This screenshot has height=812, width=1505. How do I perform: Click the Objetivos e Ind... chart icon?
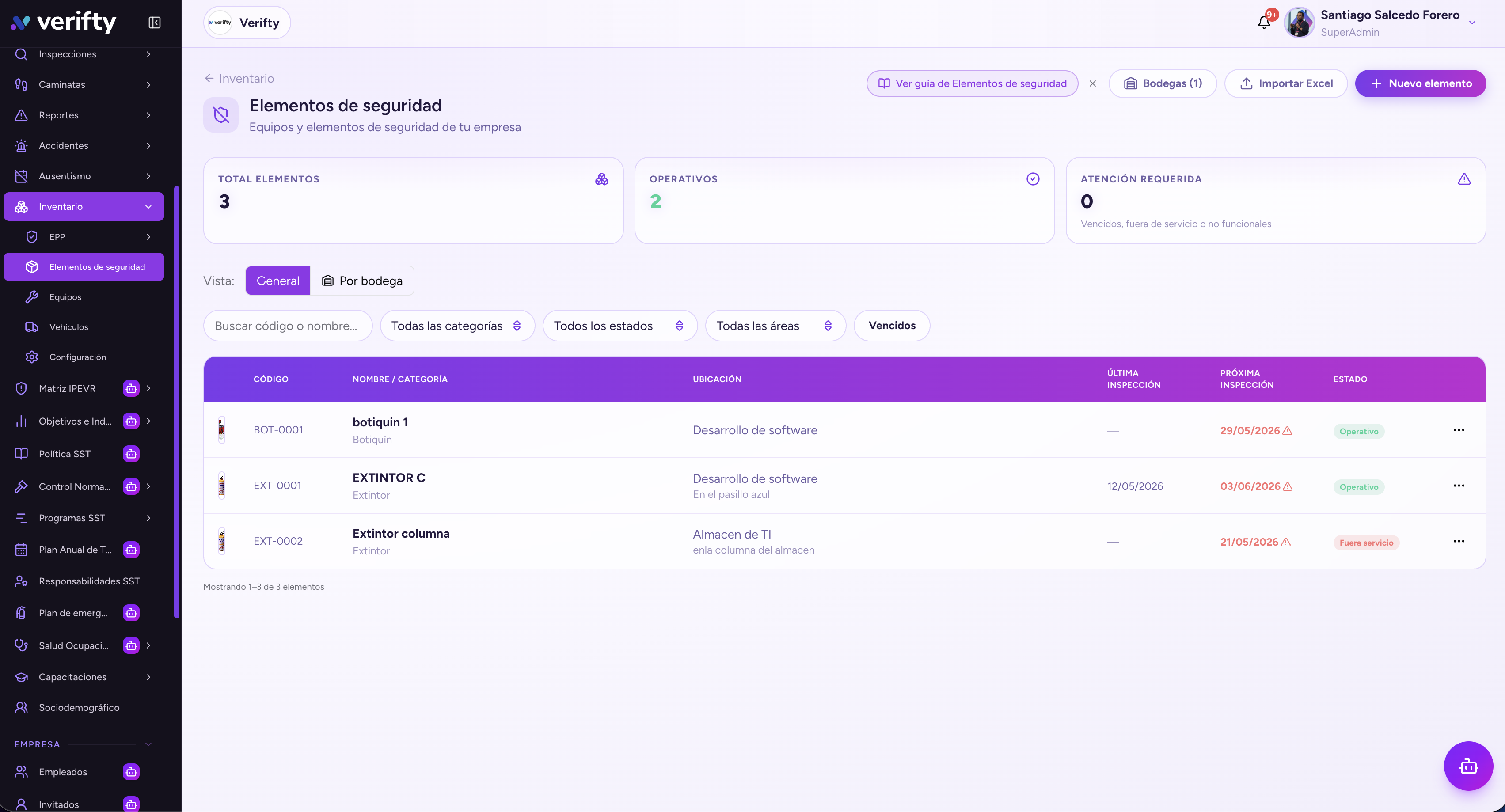22,421
